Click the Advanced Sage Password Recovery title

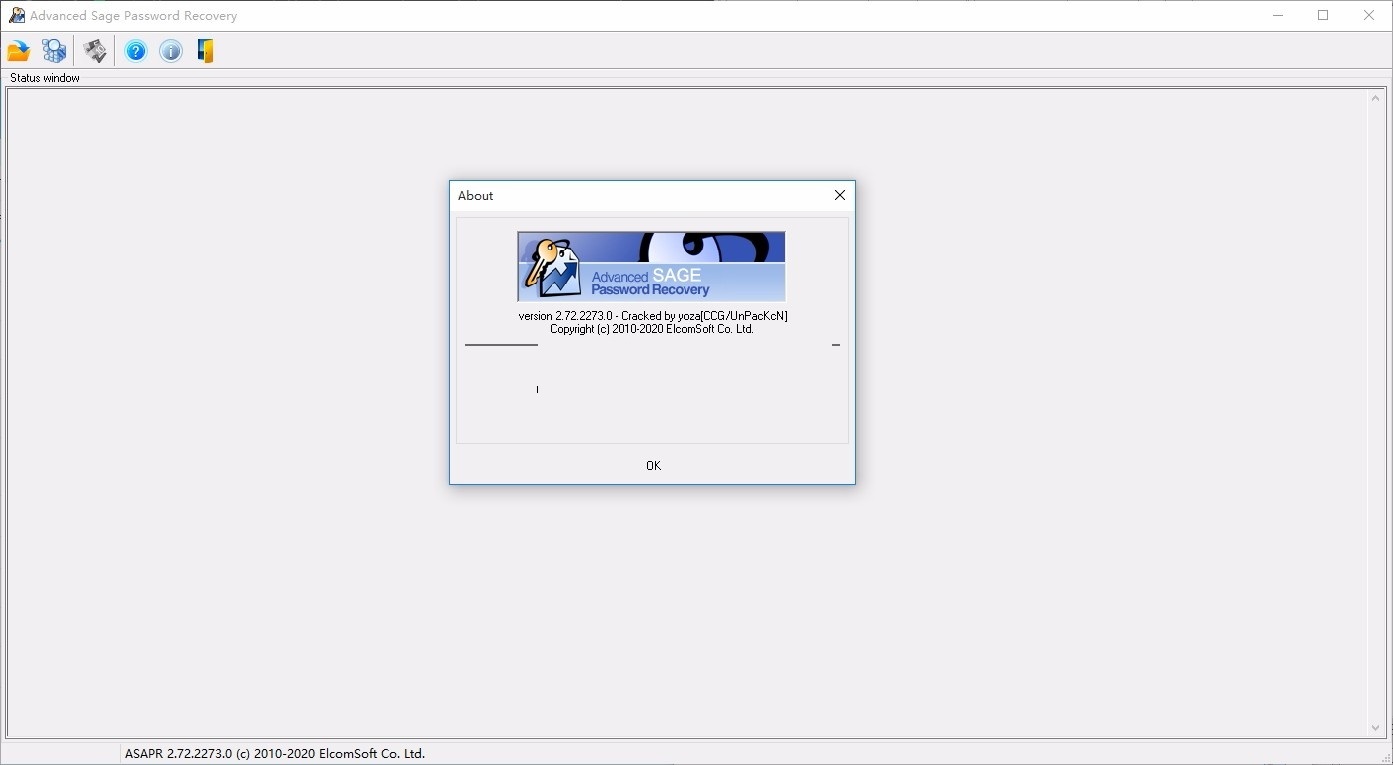[134, 16]
